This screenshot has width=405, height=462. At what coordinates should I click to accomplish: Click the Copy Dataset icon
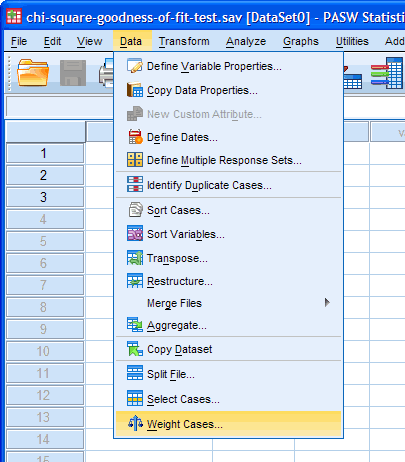135,349
